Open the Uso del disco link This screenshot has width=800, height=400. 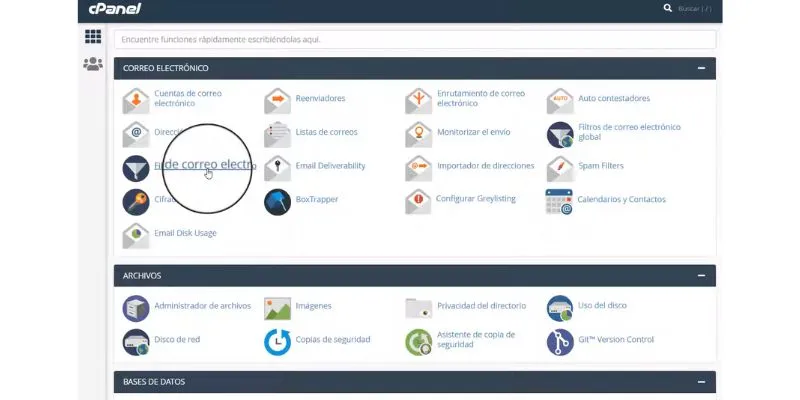(603, 305)
